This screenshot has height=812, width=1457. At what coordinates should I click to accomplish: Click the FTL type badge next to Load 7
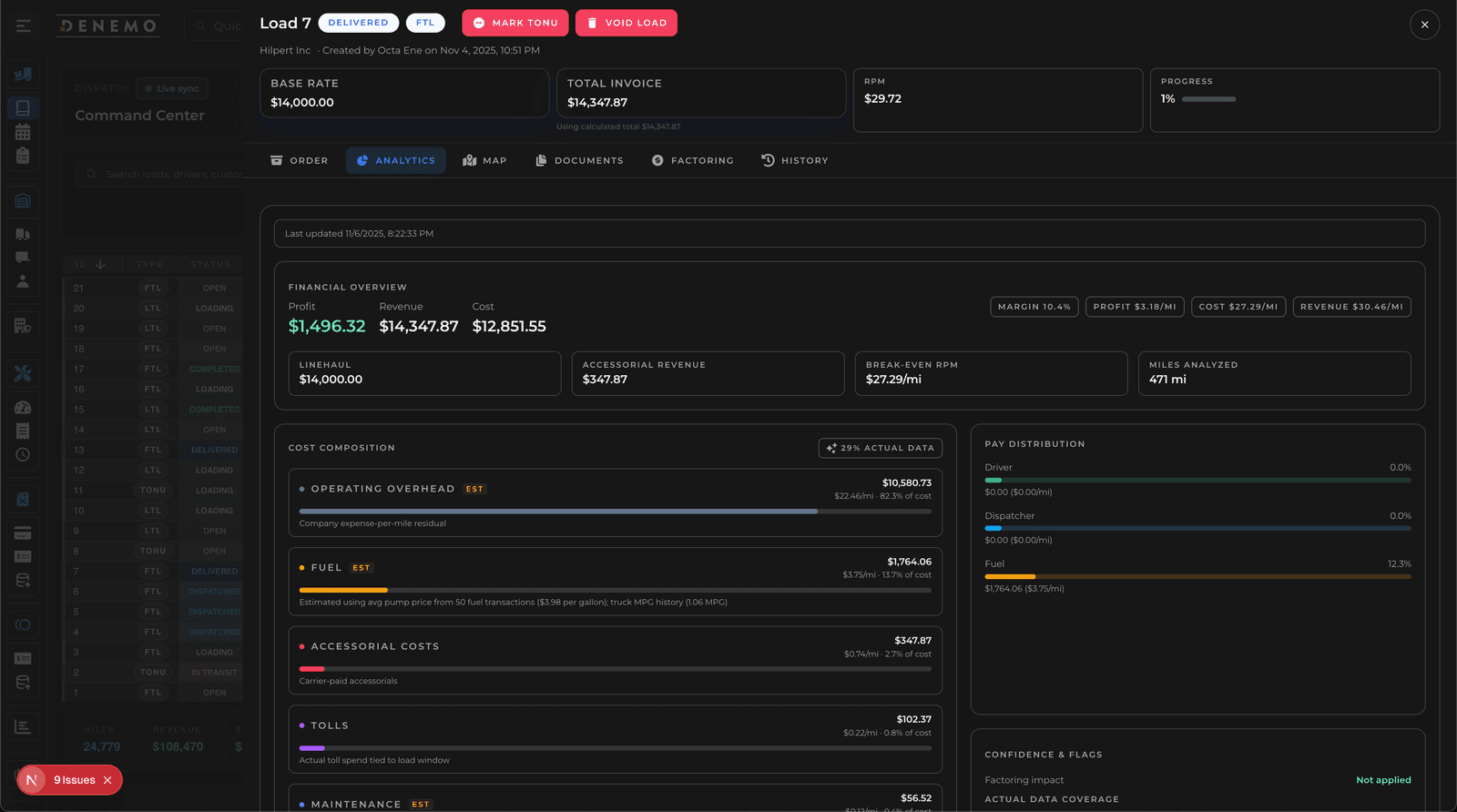click(x=425, y=23)
